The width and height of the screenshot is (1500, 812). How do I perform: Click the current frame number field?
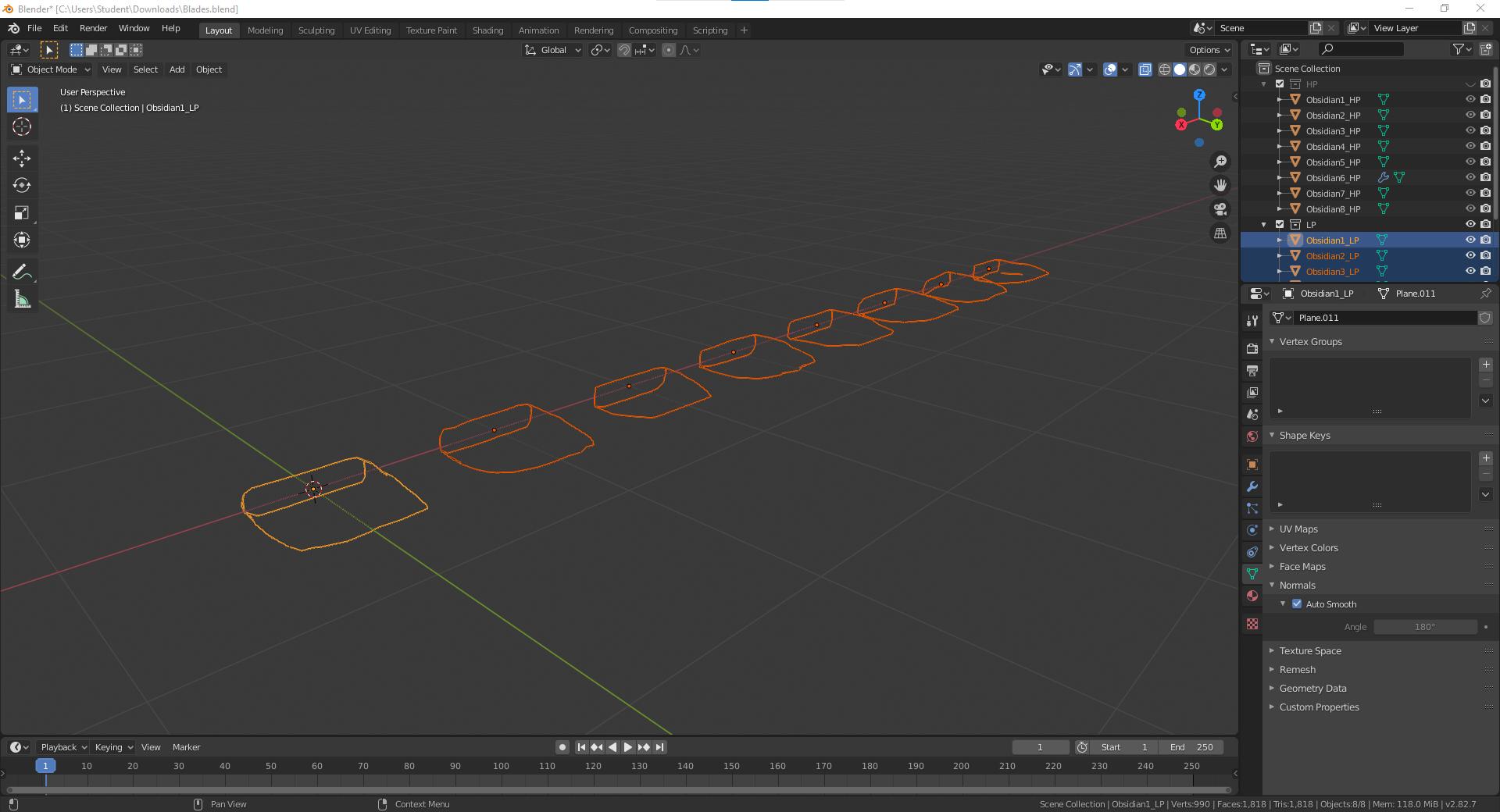point(1040,747)
